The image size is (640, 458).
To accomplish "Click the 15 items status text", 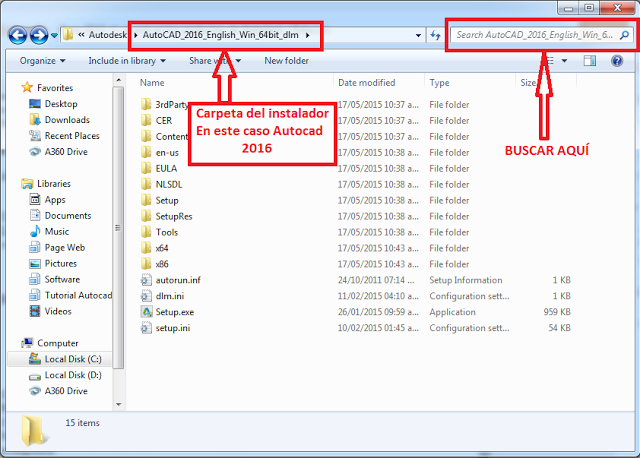I will [82, 423].
